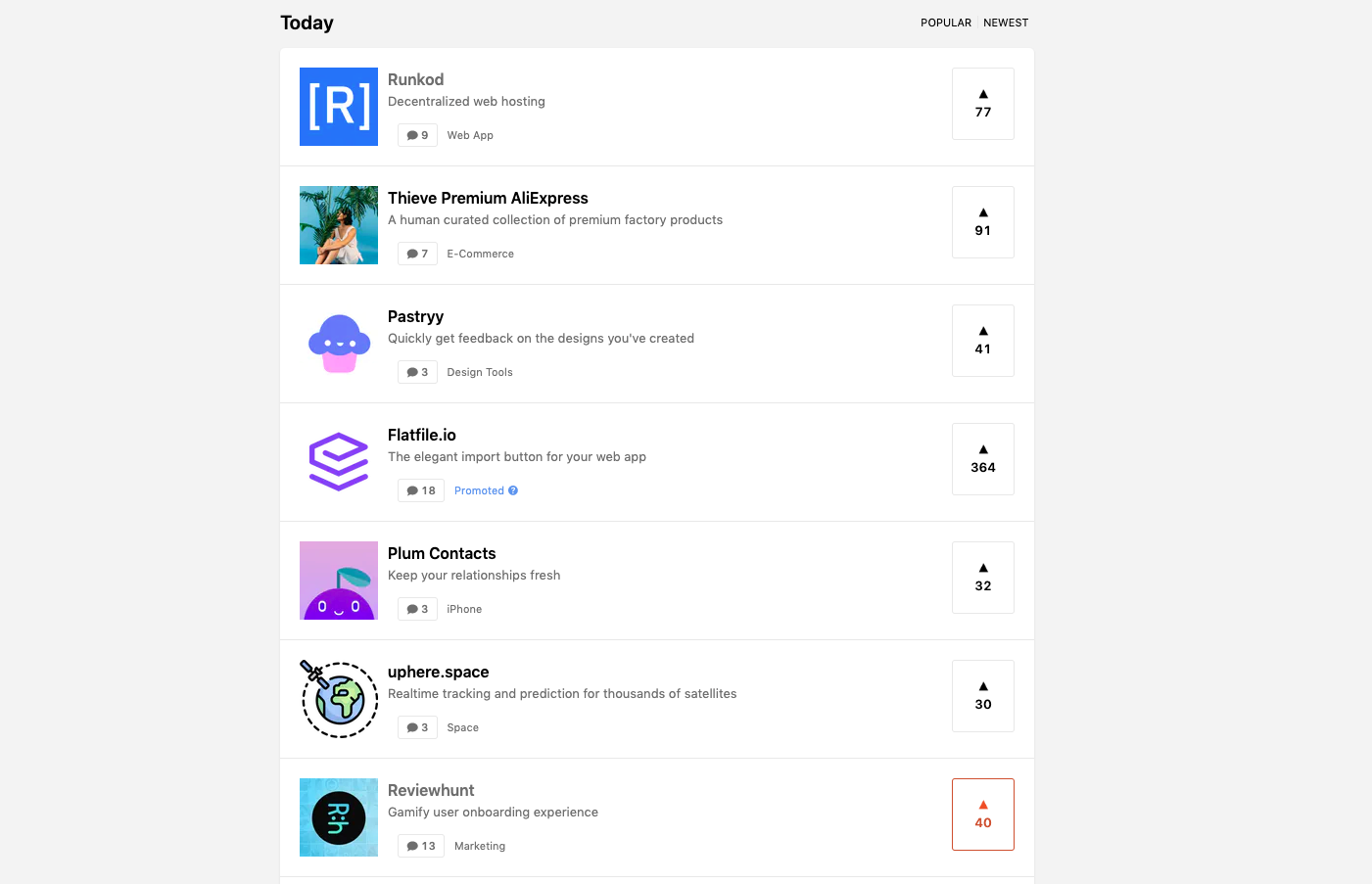The width and height of the screenshot is (1372, 884).
Task: Click the uphere.space globe satellite icon
Action: pos(339,699)
